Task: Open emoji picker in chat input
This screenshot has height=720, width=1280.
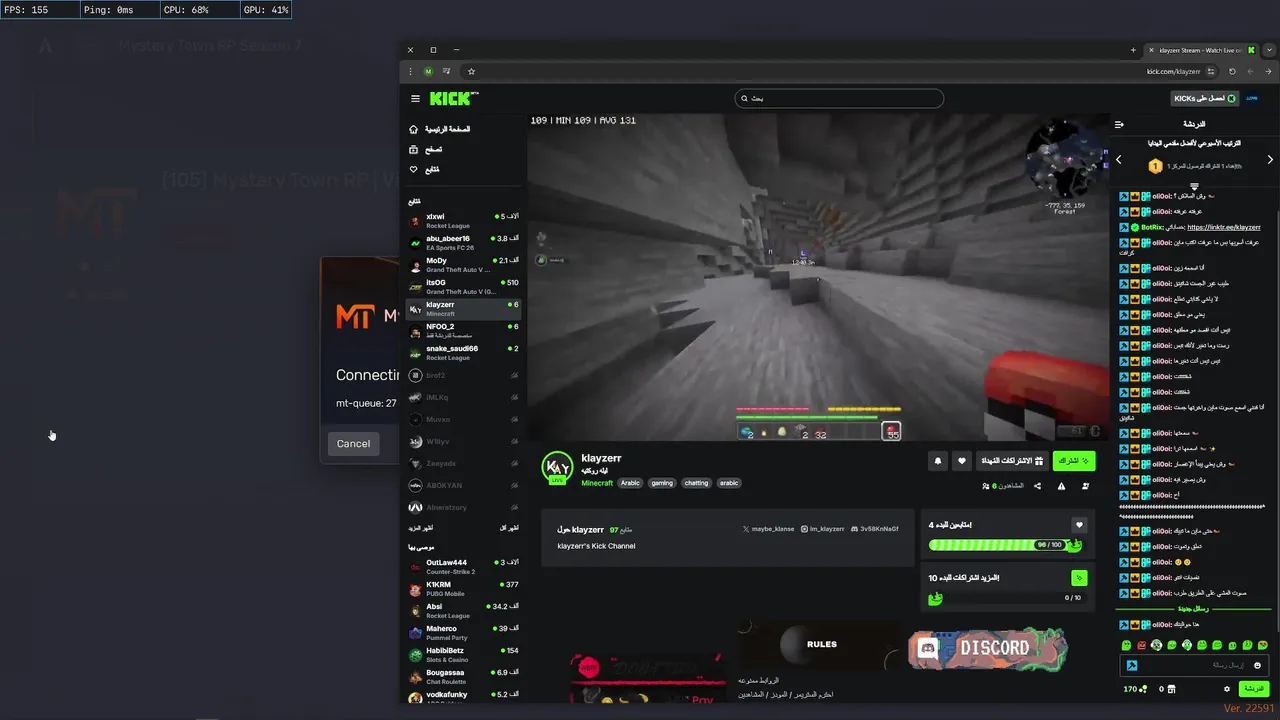Action: (x=1258, y=665)
